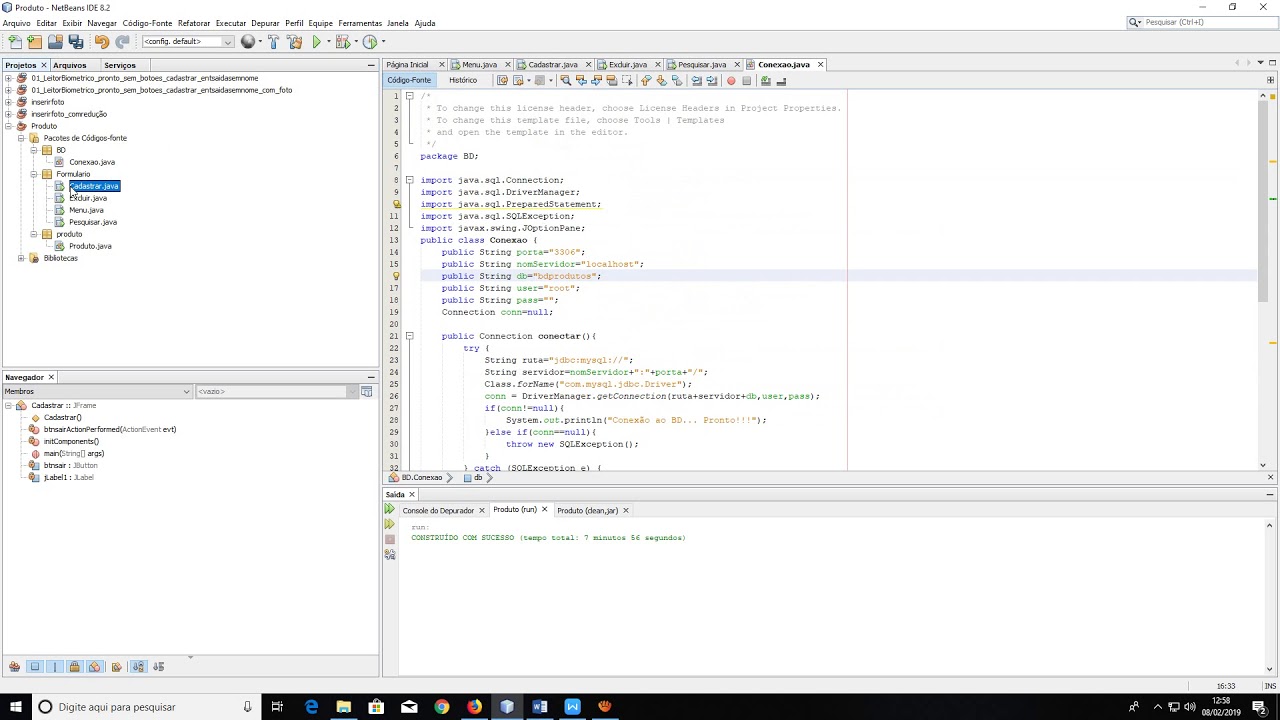Open the navigator filter settings icon
Viewport: 1280px width, 720px height.
[x=366, y=391]
